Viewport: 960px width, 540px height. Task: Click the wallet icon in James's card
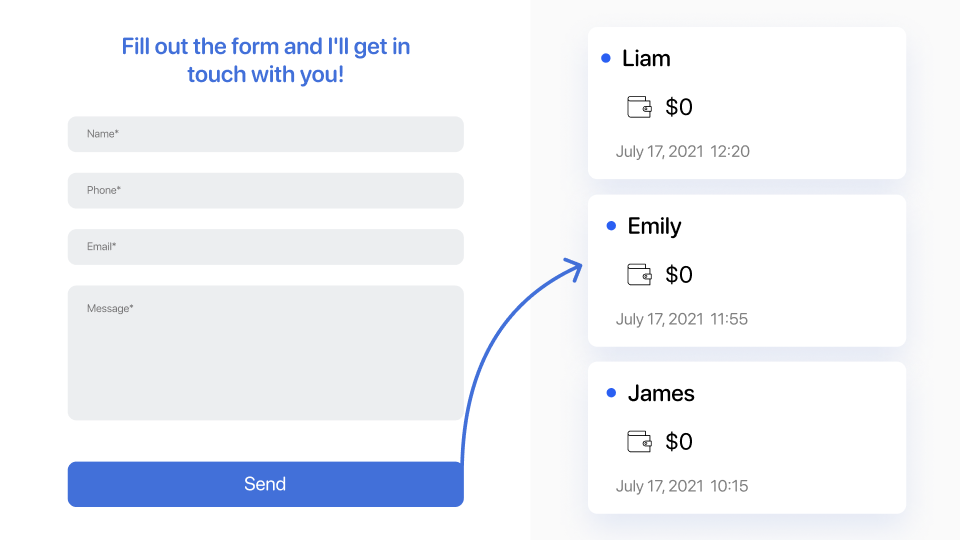click(x=639, y=441)
